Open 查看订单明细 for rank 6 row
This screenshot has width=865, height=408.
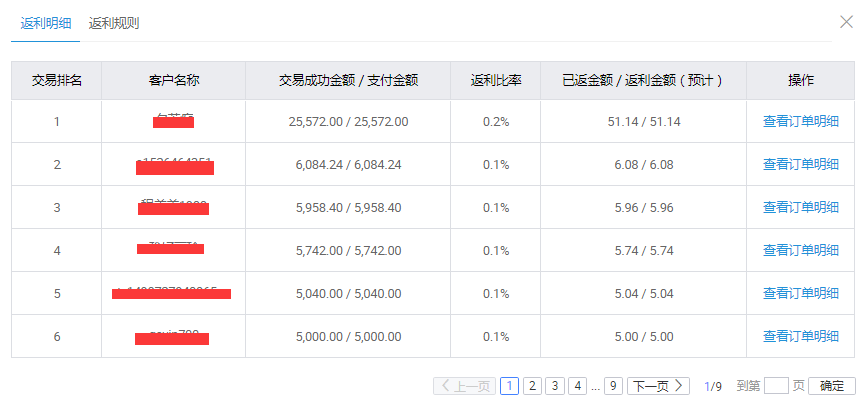[x=800, y=336]
